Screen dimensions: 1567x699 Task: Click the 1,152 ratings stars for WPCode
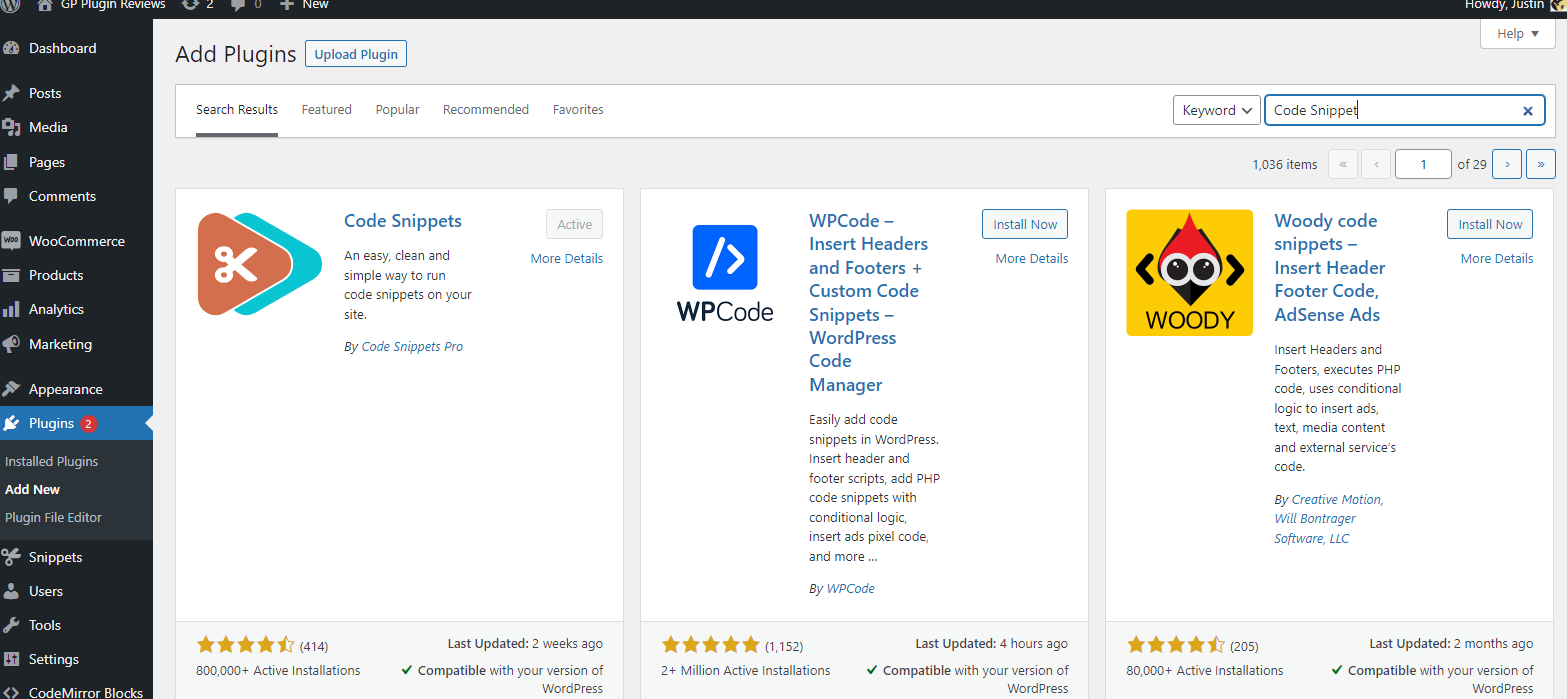pos(711,645)
